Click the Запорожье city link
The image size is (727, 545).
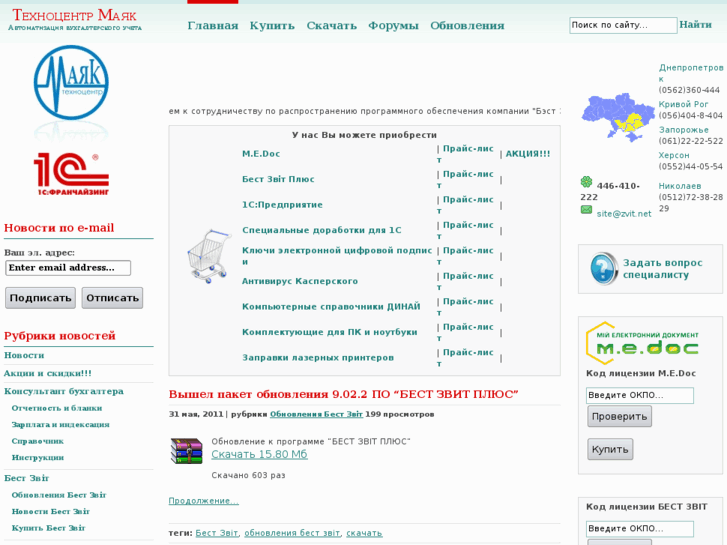[x=683, y=130]
